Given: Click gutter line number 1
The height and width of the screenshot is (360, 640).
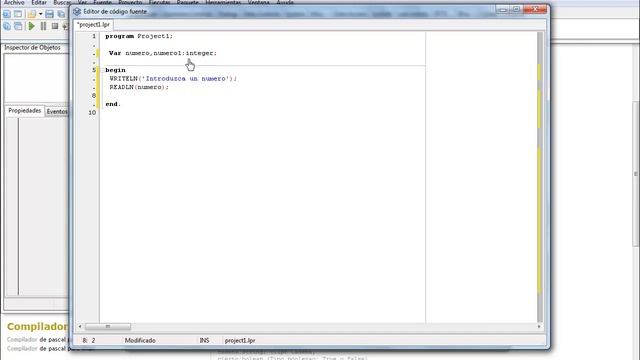Looking at the screenshot, I should point(94,36).
